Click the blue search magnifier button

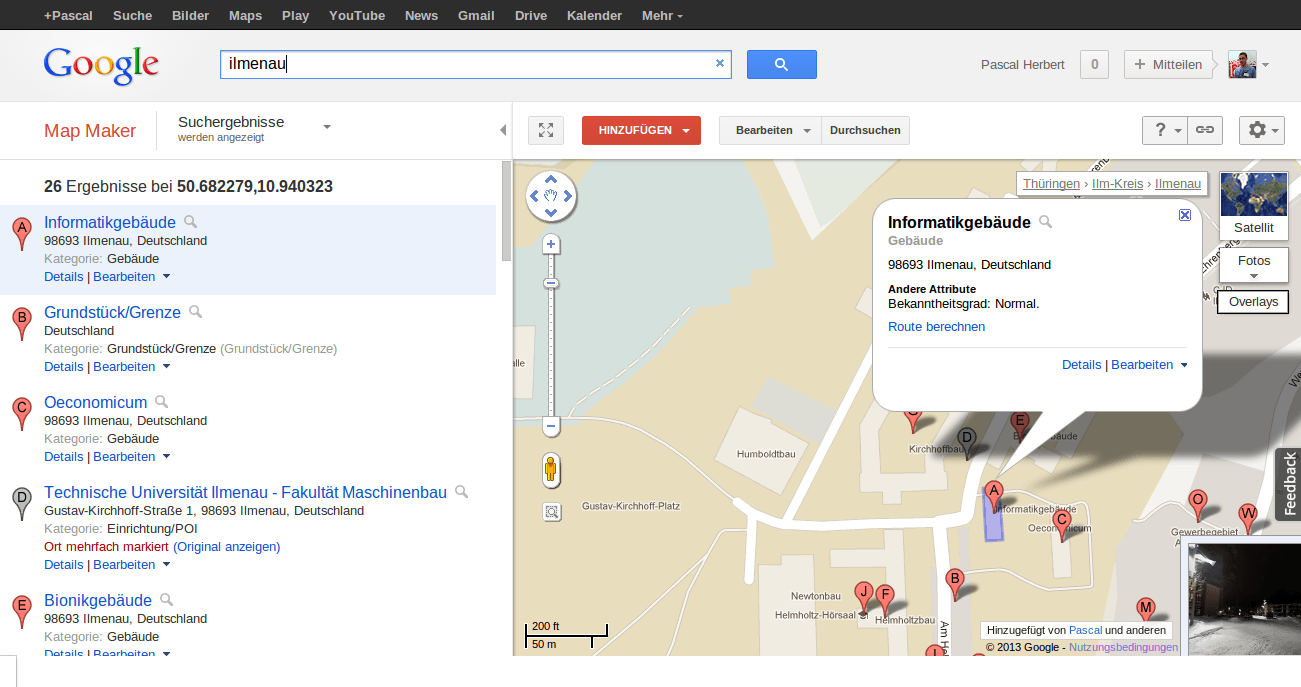coord(781,64)
